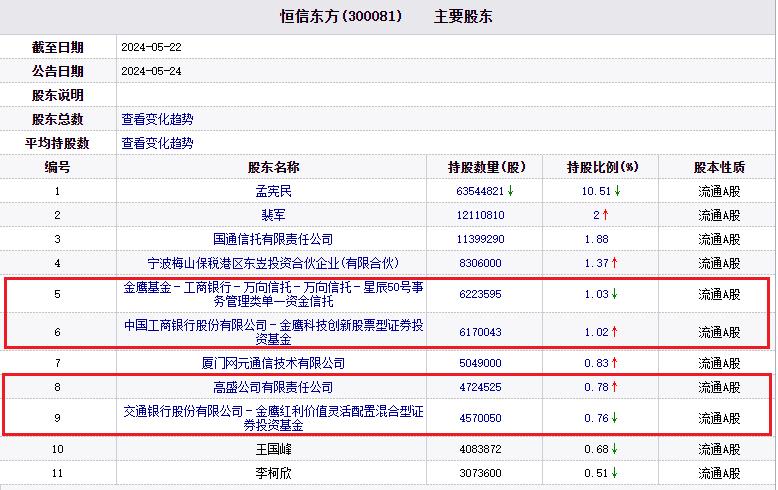Click holding count 3073600

(480, 473)
